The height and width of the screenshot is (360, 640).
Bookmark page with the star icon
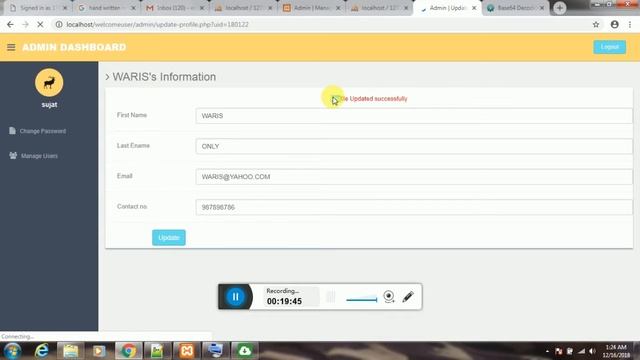point(596,24)
